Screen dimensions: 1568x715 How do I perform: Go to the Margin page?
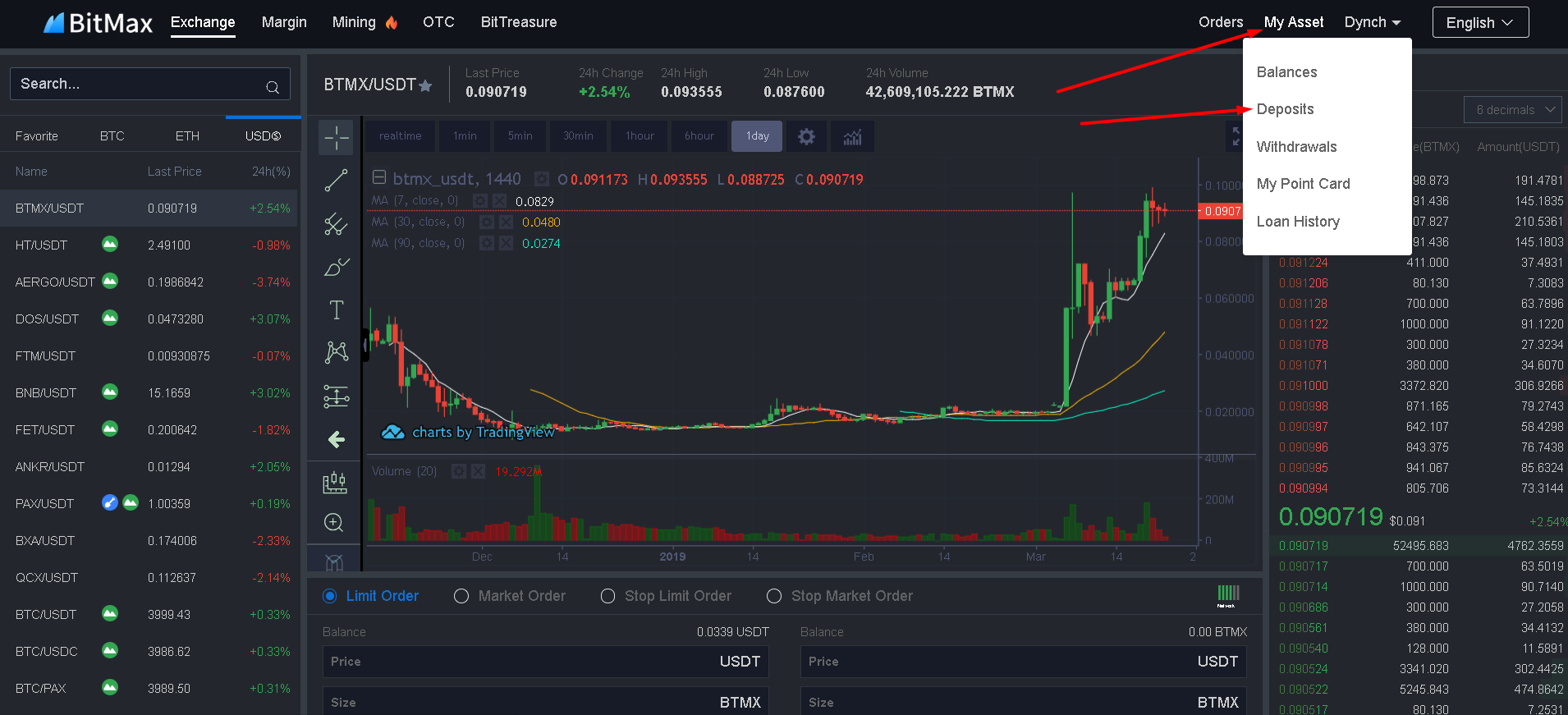284,22
